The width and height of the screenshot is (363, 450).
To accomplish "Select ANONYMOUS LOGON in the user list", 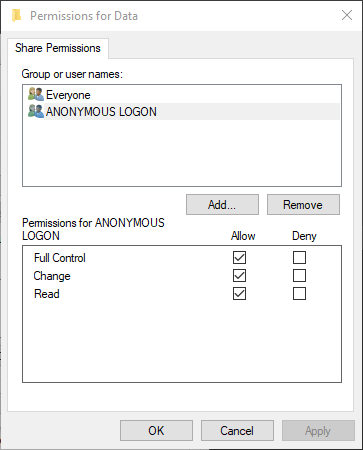I will [101, 112].
